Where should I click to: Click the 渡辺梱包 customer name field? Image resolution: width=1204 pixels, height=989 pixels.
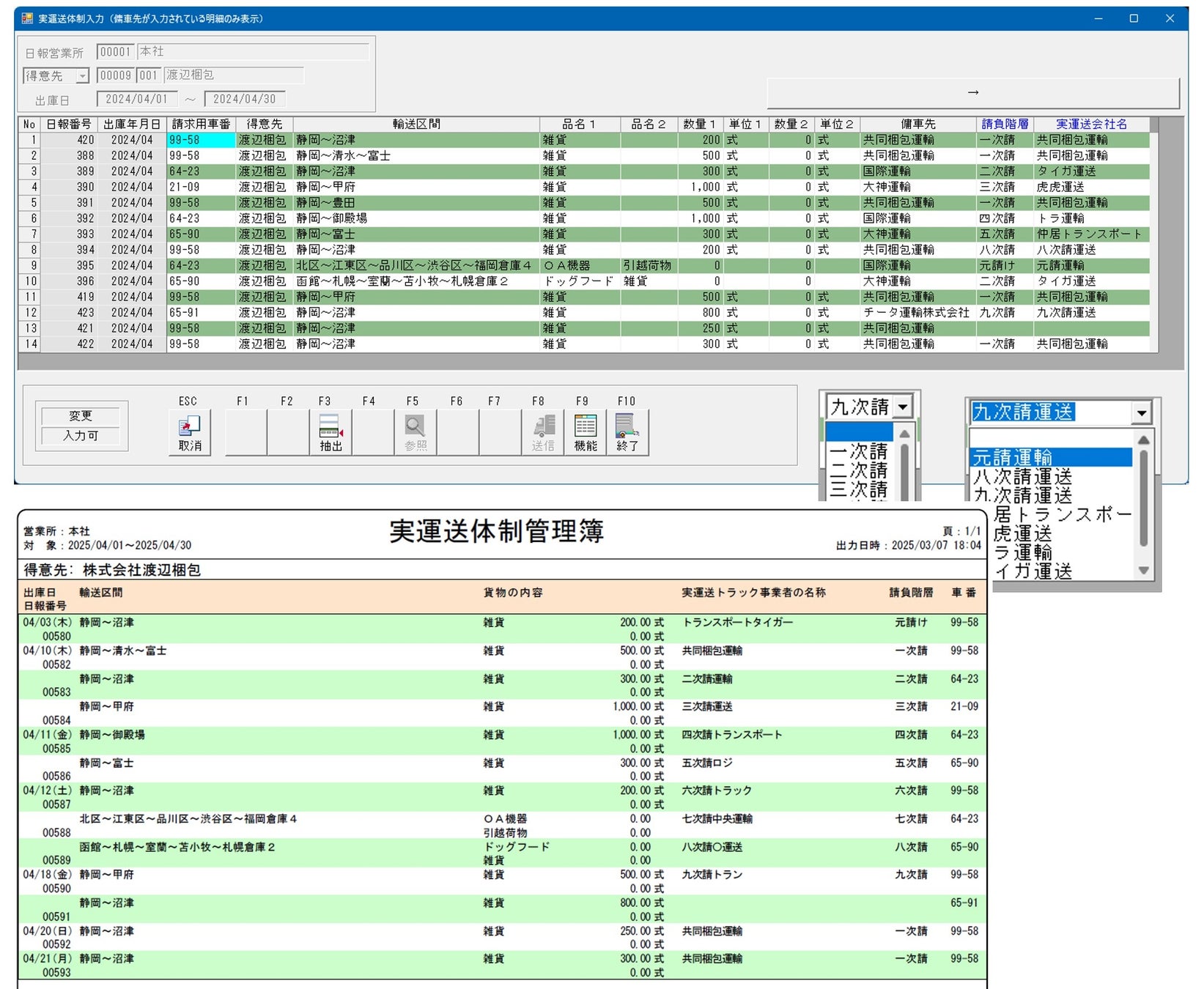pyautogui.click(x=234, y=75)
